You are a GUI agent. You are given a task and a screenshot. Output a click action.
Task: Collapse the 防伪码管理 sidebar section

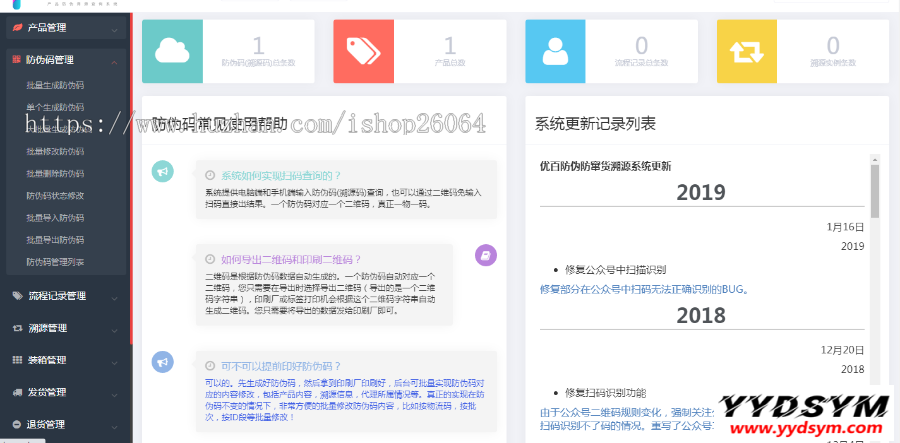[x=65, y=60]
